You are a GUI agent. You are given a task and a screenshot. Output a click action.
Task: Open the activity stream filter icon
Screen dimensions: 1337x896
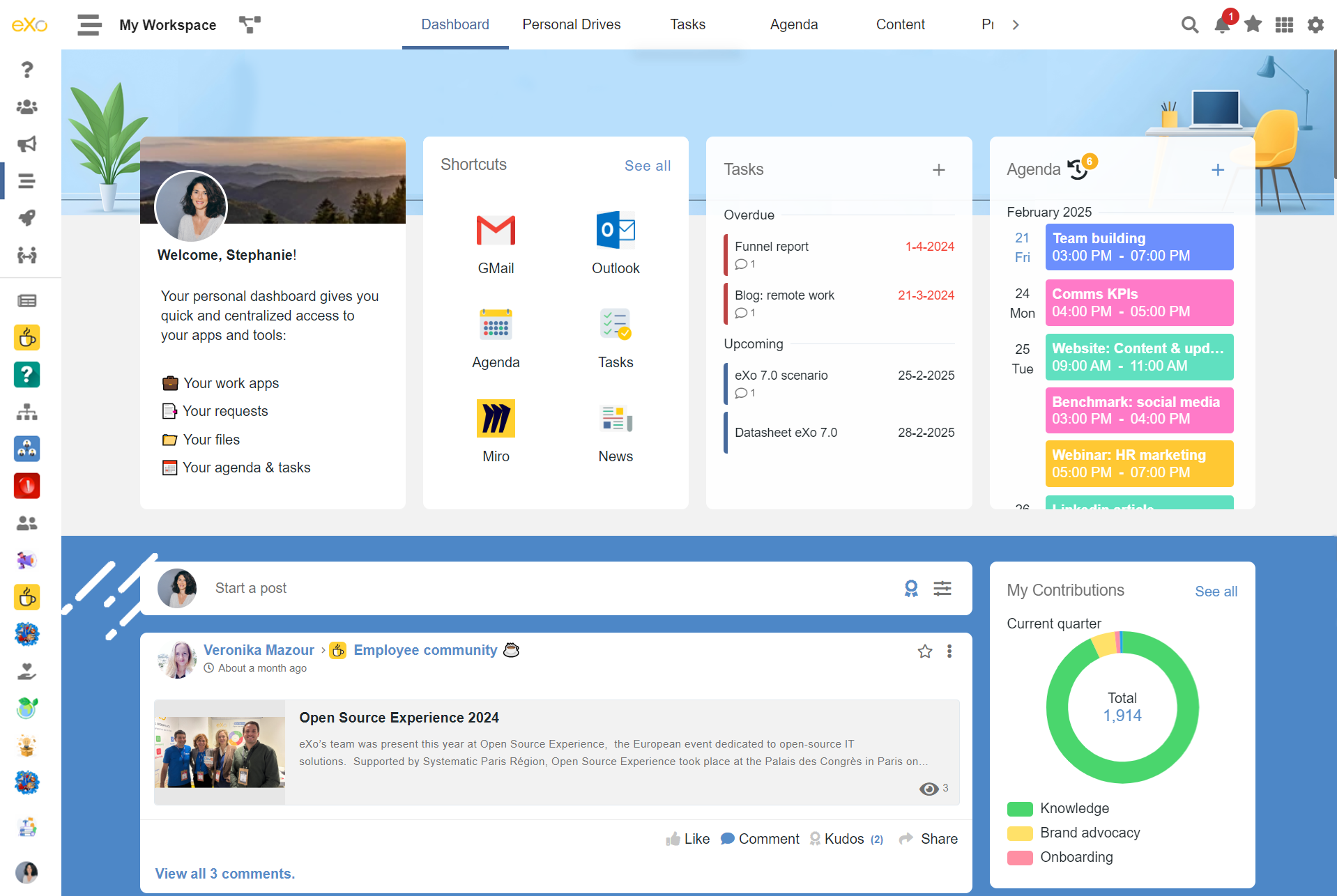pos(942,589)
